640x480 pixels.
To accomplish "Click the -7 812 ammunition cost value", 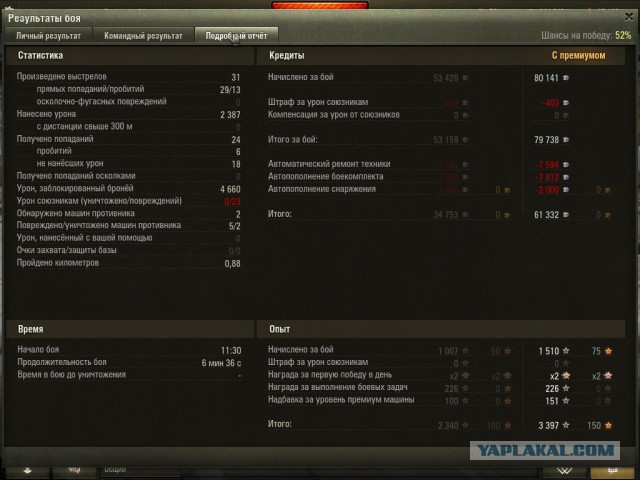I will pyautogui.click(x=547, y=177).
